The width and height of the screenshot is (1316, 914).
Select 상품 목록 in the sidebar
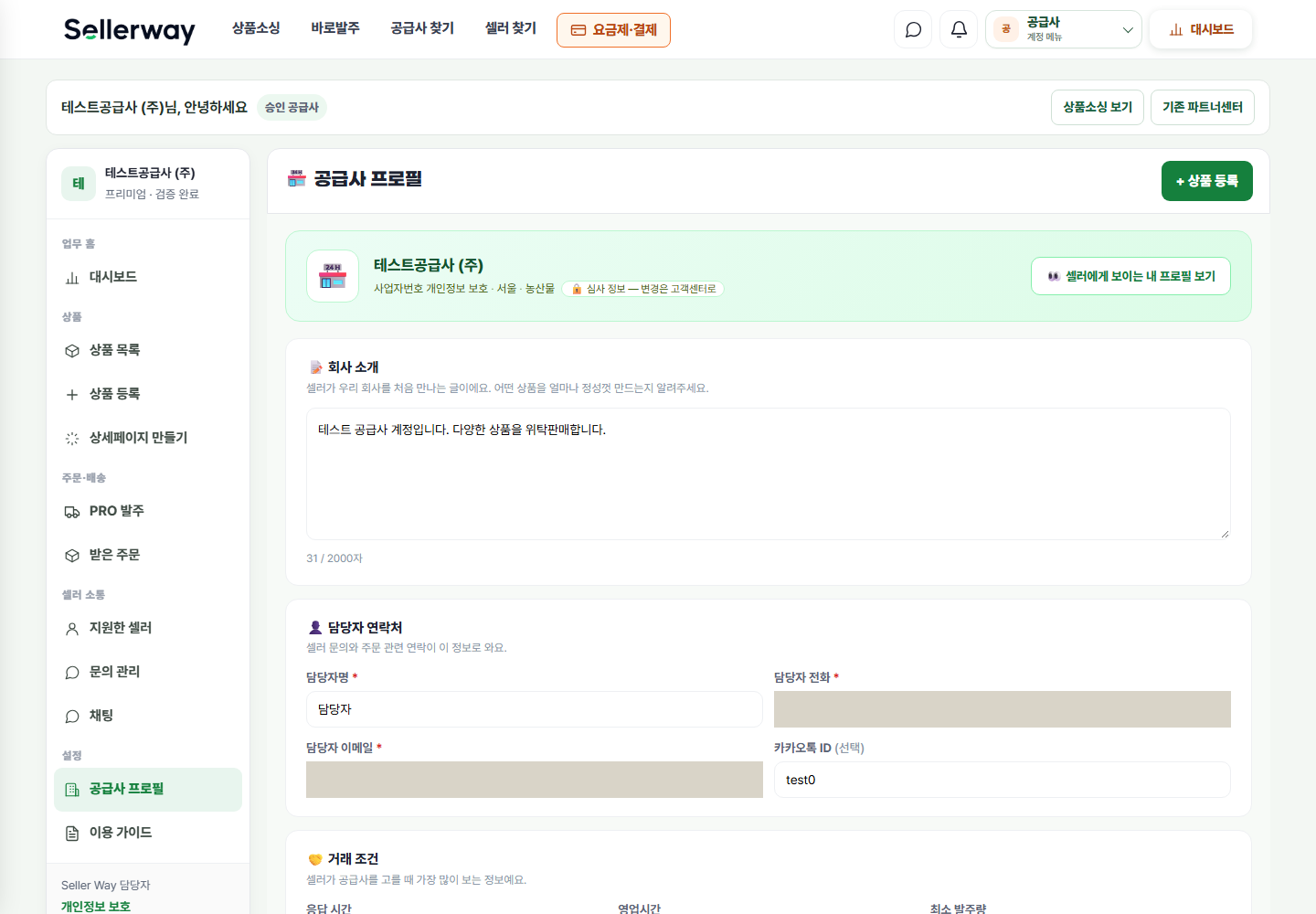click(x=148, y=350)
